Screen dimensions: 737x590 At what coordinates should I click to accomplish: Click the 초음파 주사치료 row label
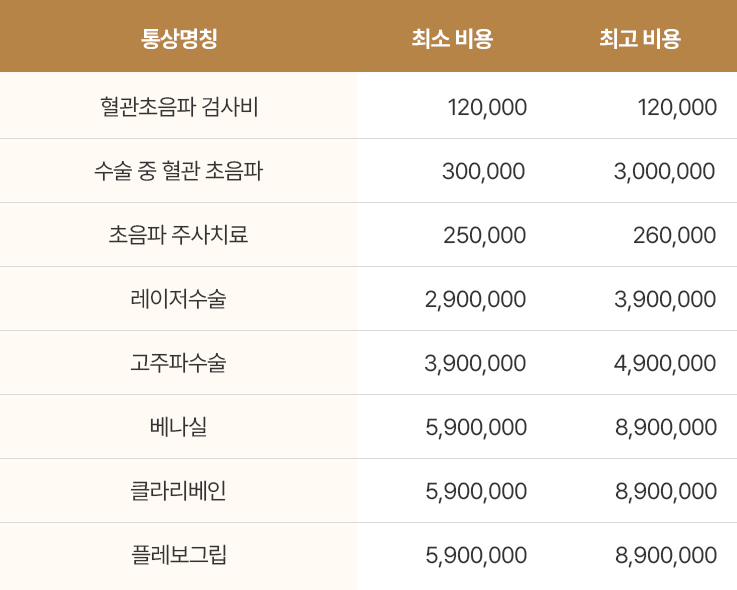click(x=179, y=235)
